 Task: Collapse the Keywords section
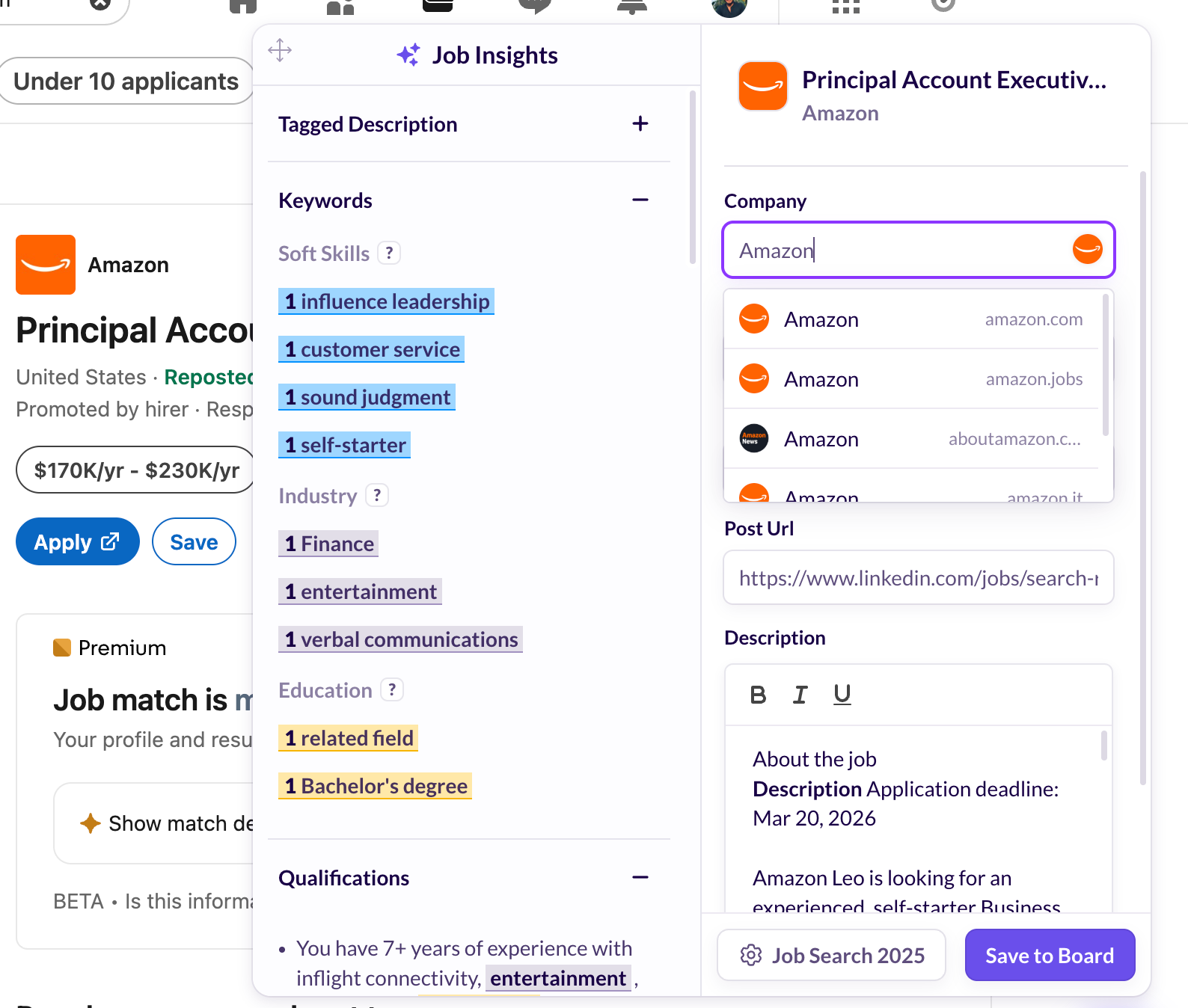640,200
